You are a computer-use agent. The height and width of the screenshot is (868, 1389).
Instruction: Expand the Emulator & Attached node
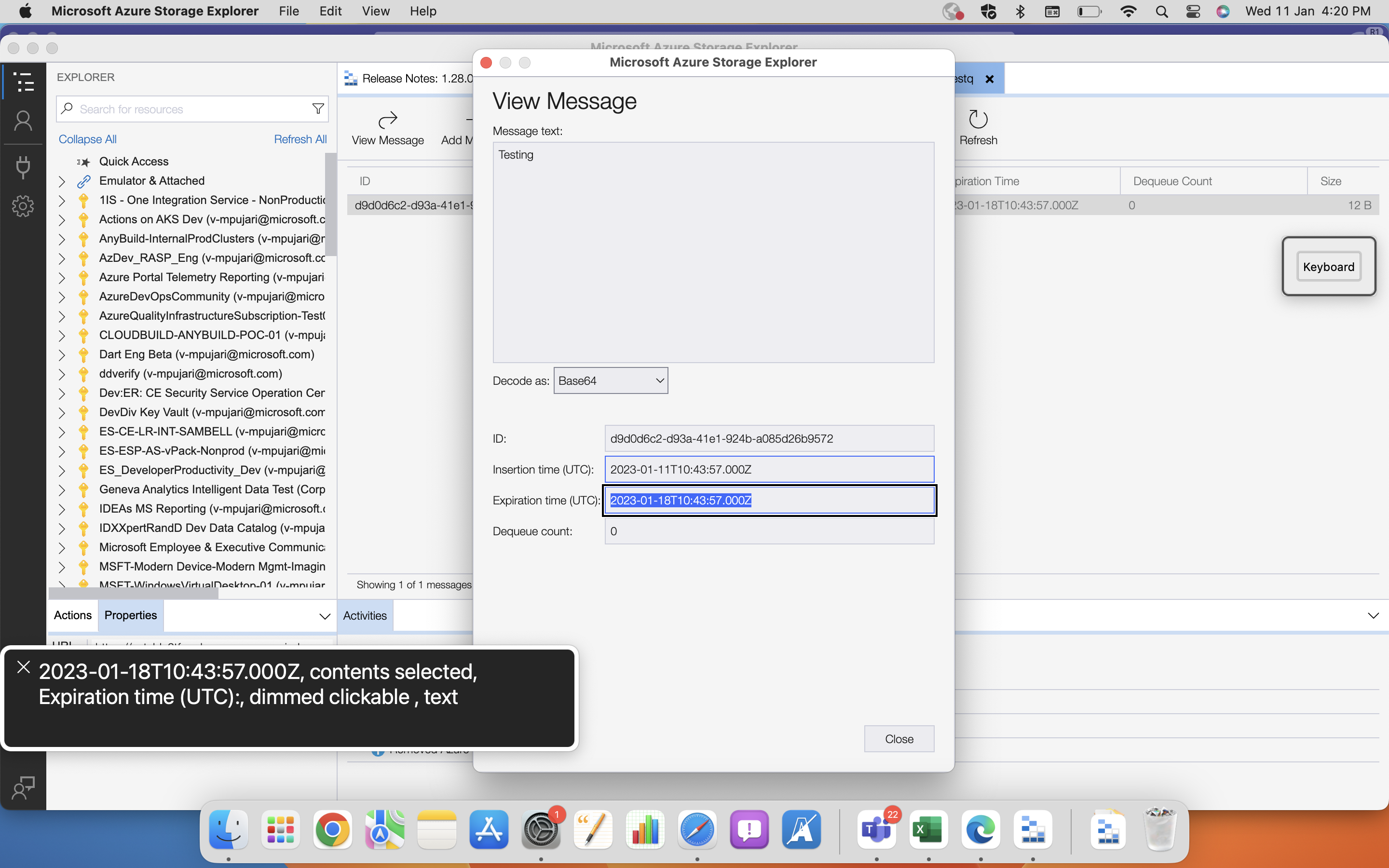[x=62, y=181]
